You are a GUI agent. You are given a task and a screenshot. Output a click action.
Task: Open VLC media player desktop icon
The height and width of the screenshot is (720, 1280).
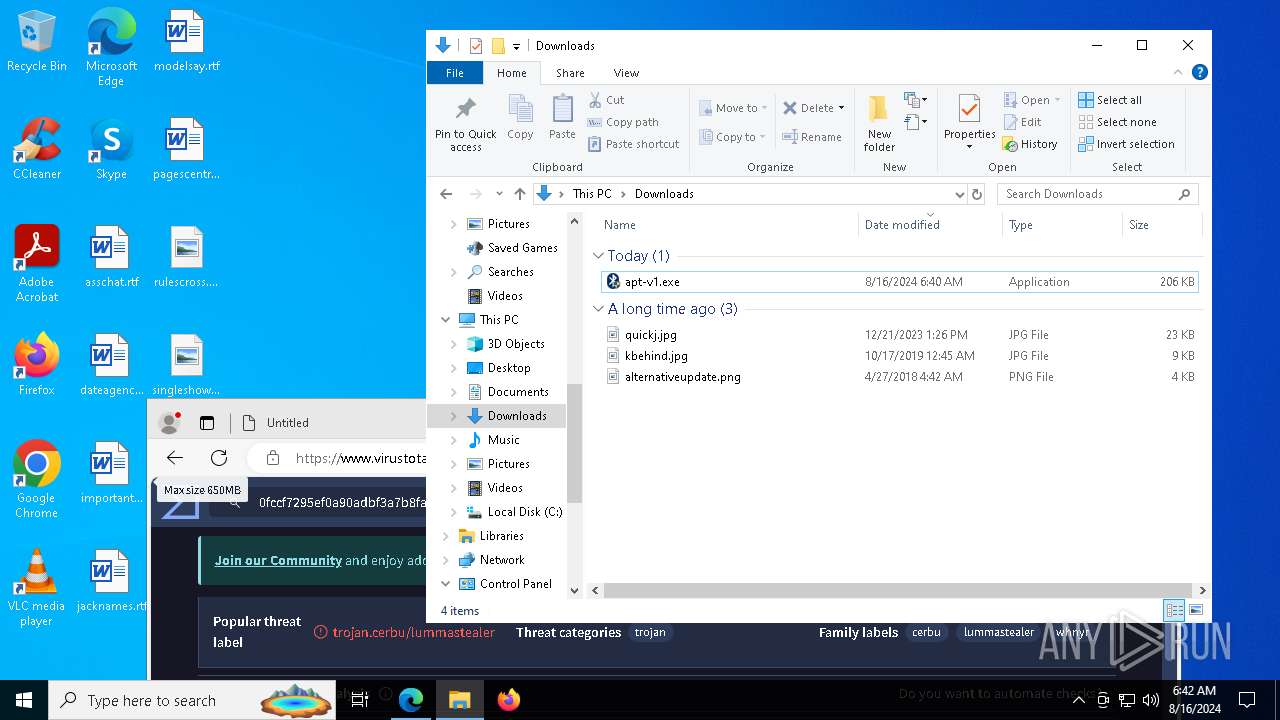37,588
